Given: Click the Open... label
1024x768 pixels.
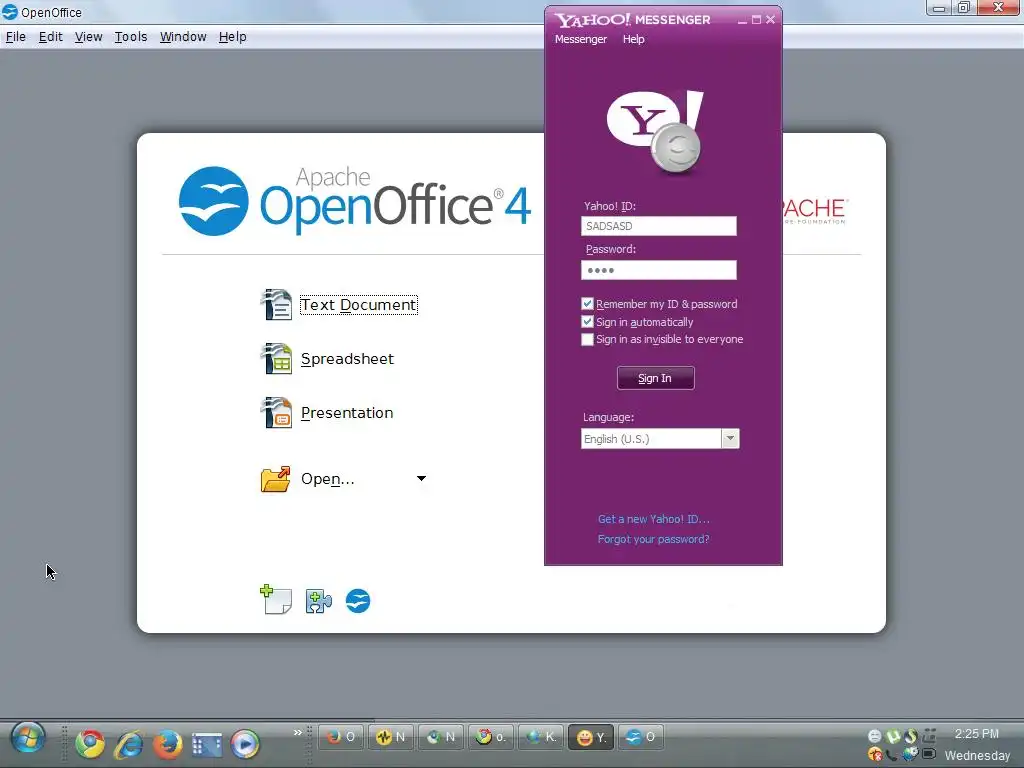Looking at the screenshot, I should pyautogui.click(x=328, y=479).
